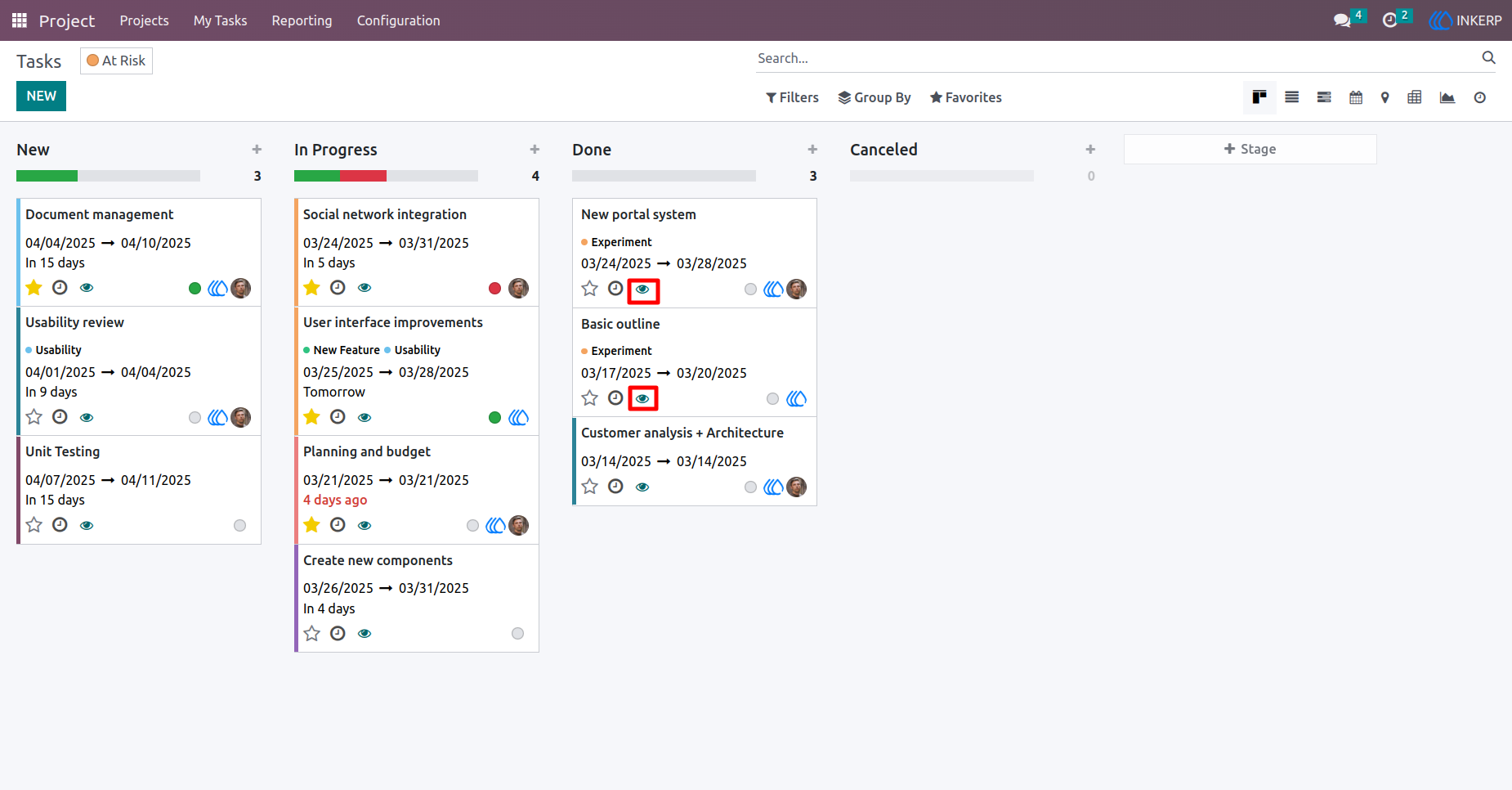Switch to the Kanban view icon
Screen dimensions: 1512x790
pyautogui.click(x=1259, y=97)
